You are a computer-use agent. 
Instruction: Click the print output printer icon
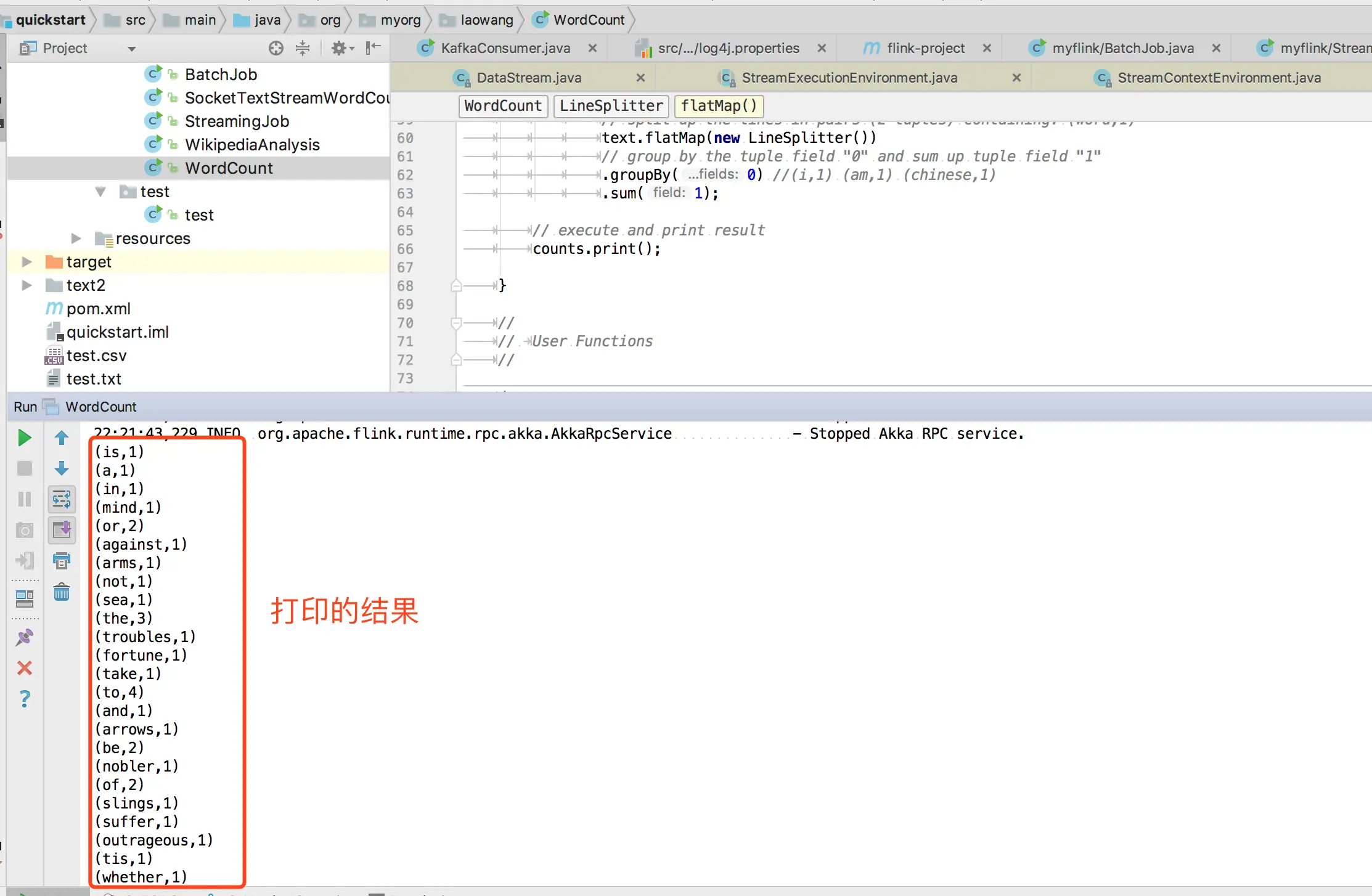coord(62,561)
